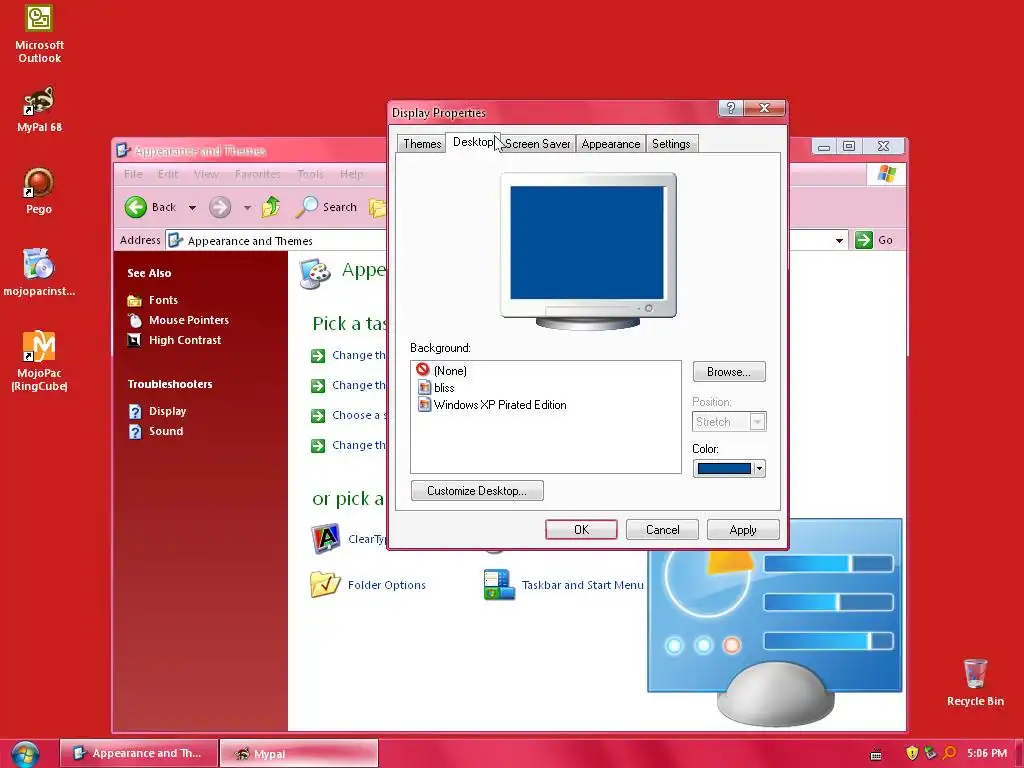Image resolution: width=1024 pixels, height=768 pixels.
Task: Open the Fonts link in See Also
Action: pos(163,300)
